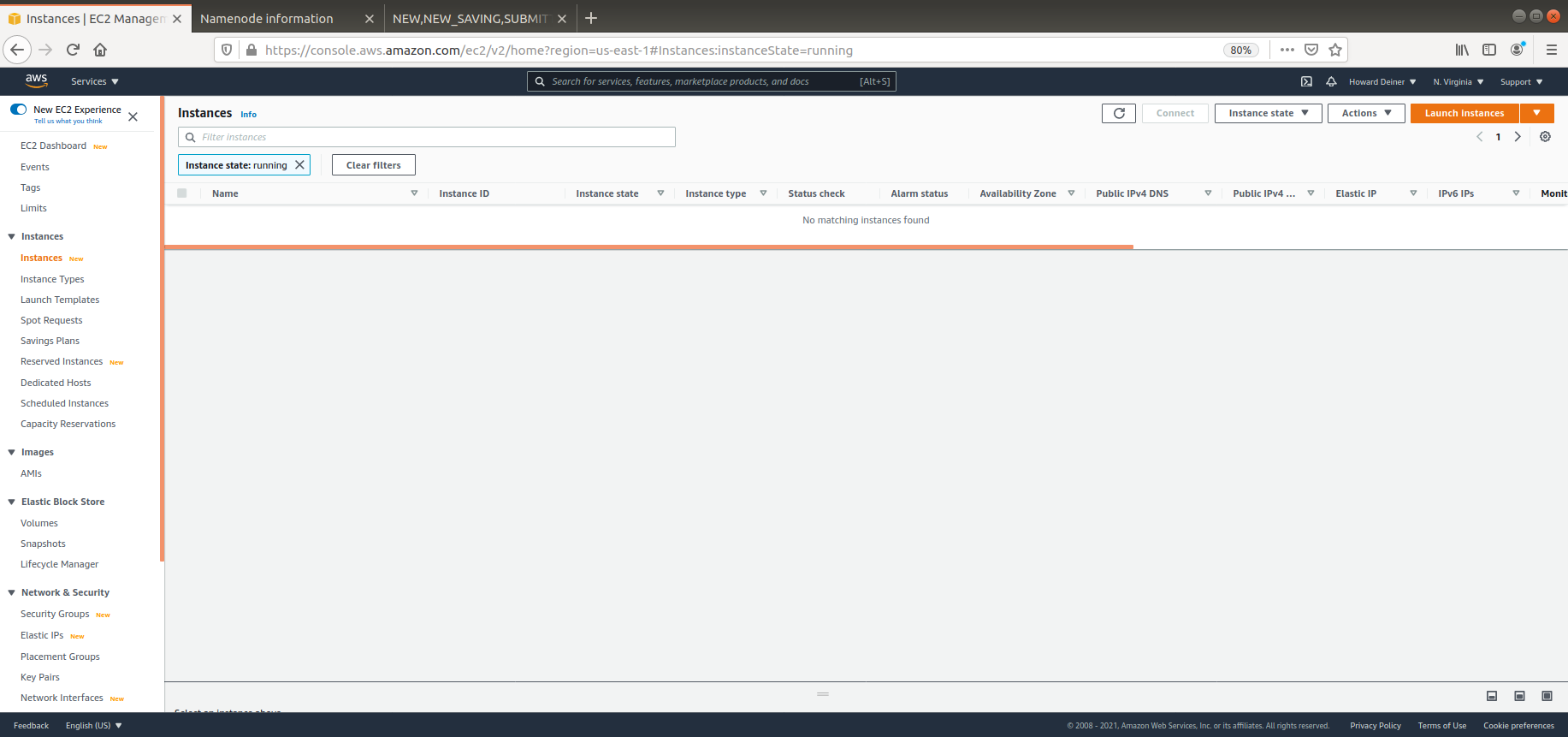The width and height of the screenshot is (1568, 737).
Task: Click the AWS logo home icon
Action: (36, 80)
